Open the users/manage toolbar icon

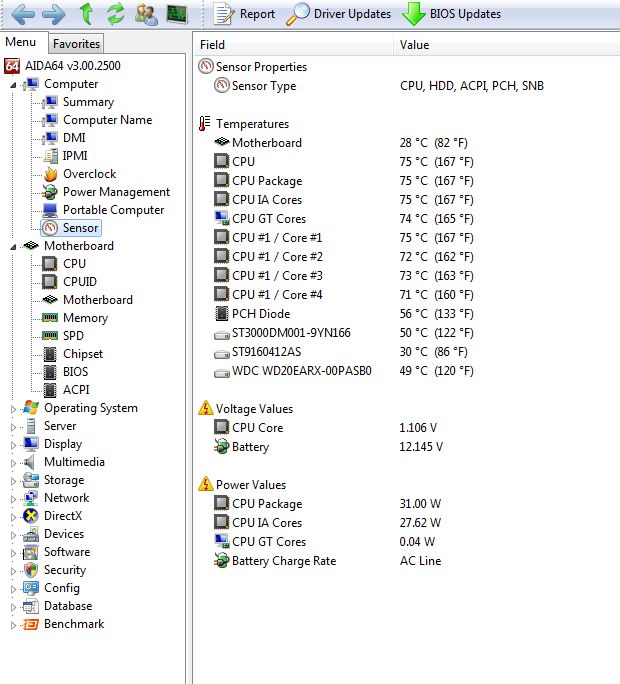click(146, 14)
